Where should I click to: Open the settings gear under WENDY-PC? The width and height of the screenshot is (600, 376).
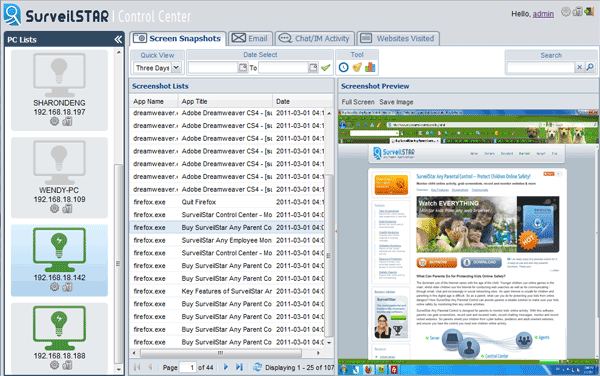click(x=54, y=209)
